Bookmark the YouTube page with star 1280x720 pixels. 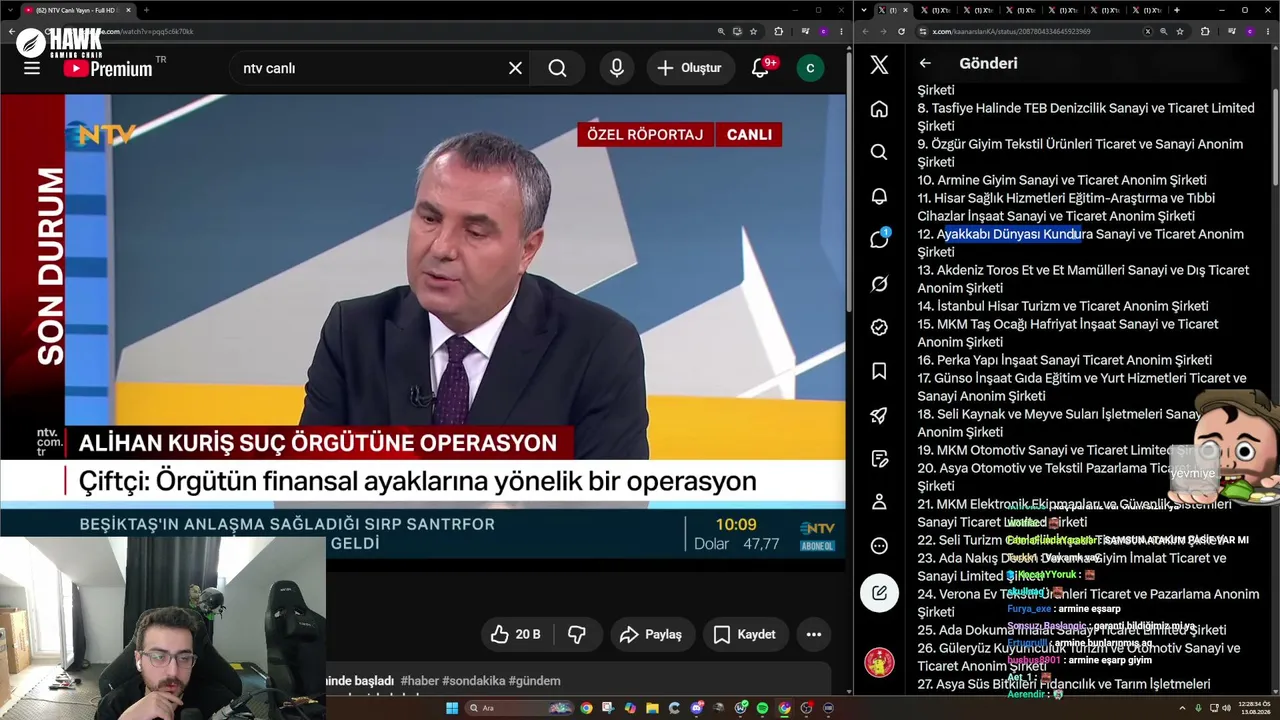(x=752, y=31)
